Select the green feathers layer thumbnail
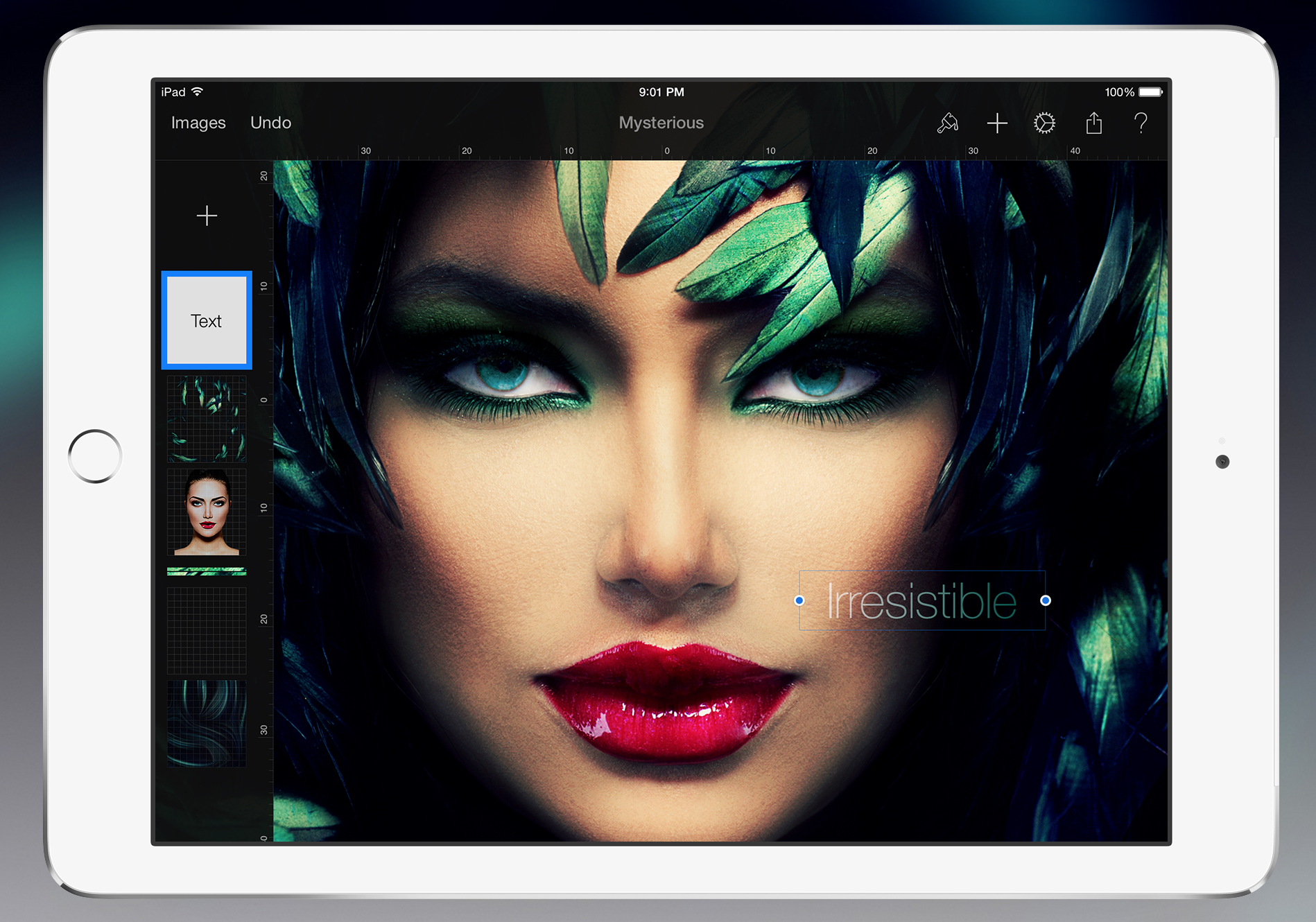 pos(207,419)
